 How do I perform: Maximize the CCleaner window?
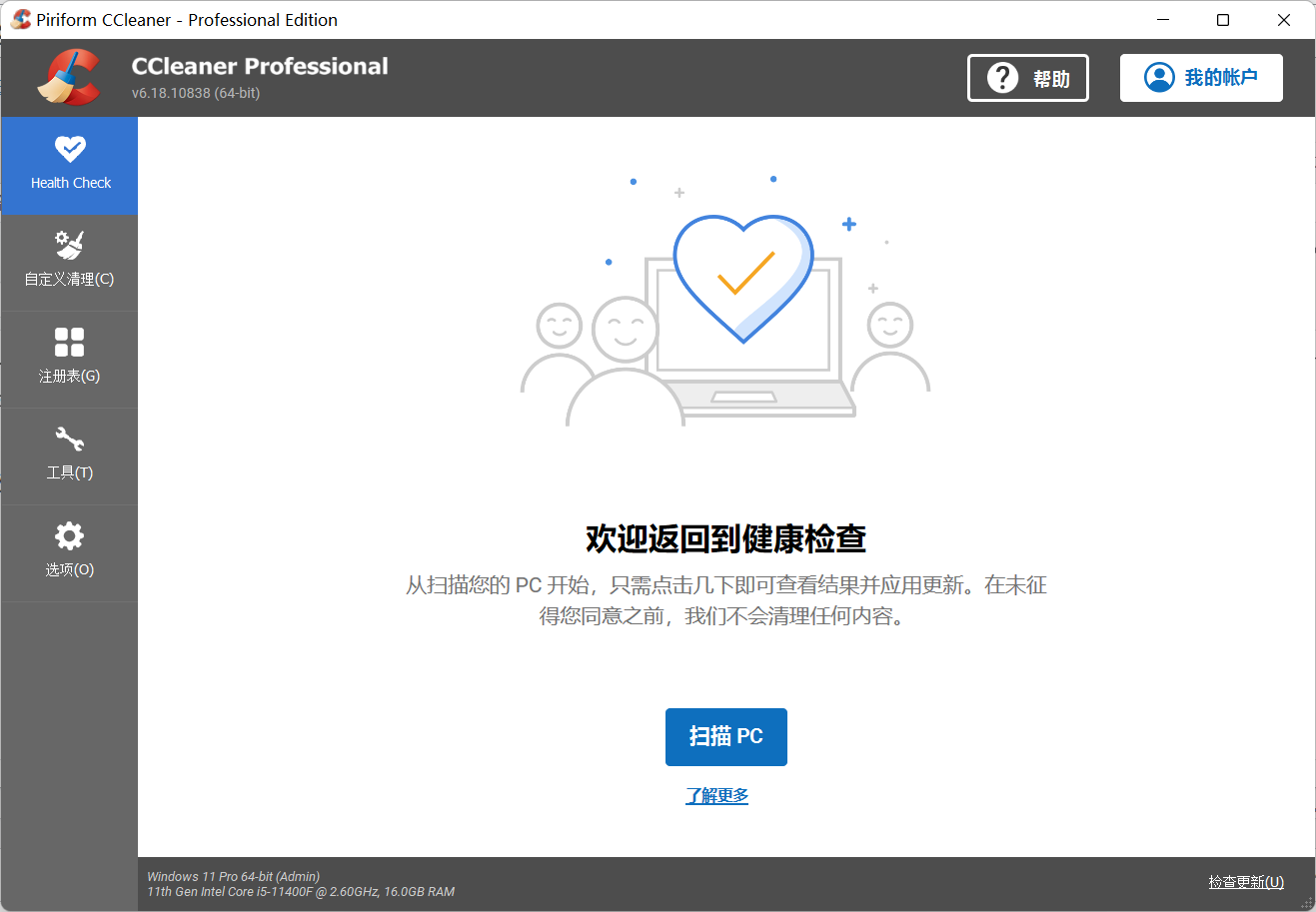(x=1223, y=20)
